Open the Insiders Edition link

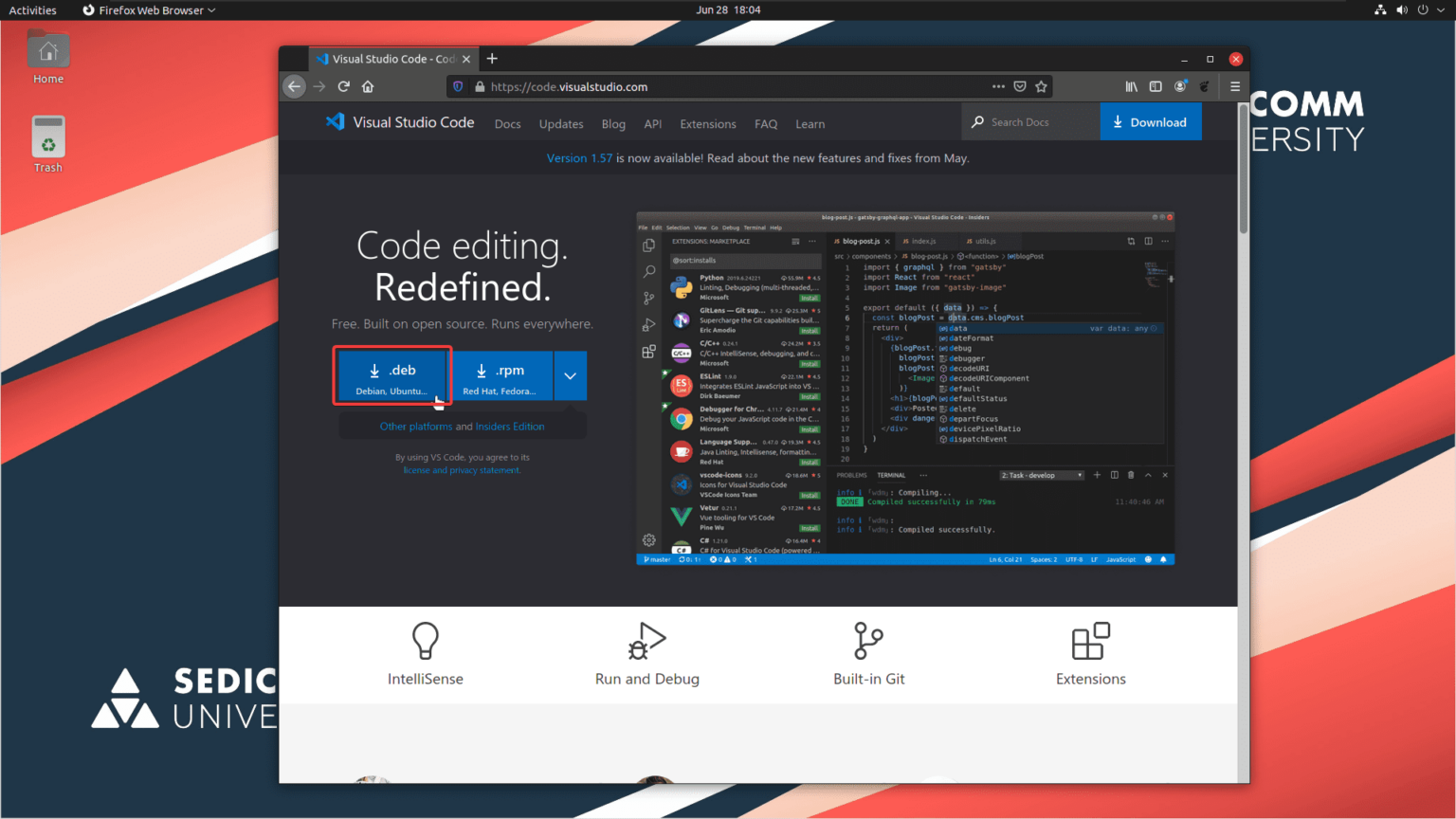510,427
